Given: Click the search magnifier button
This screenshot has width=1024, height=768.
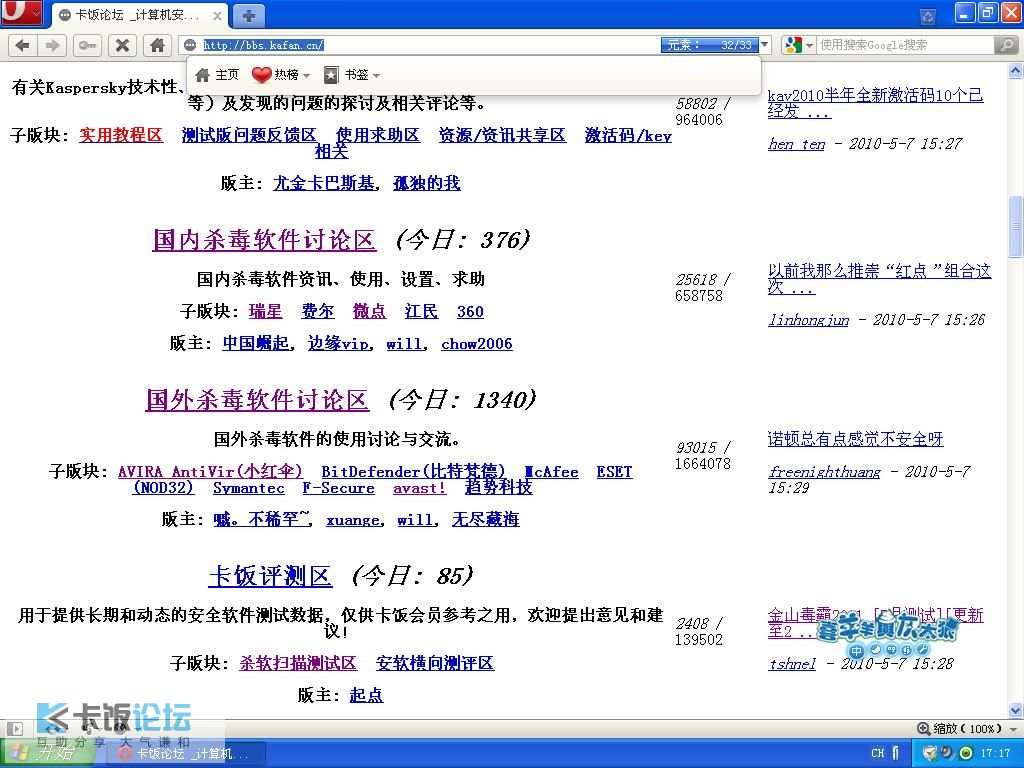Looking at the screenshot, I should tap(1006, 45).
